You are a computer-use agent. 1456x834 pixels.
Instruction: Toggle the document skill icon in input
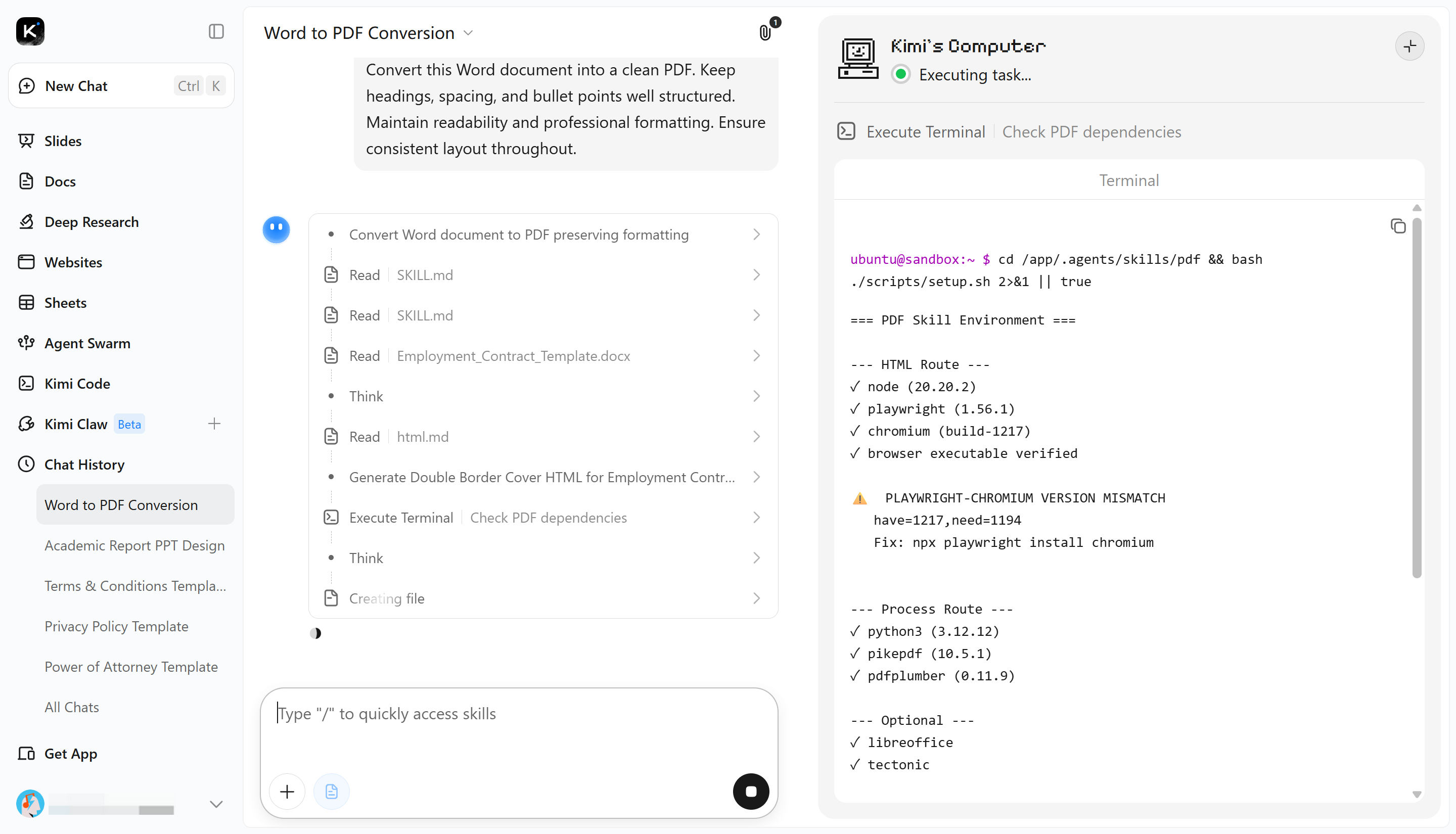tap(331, 791)
